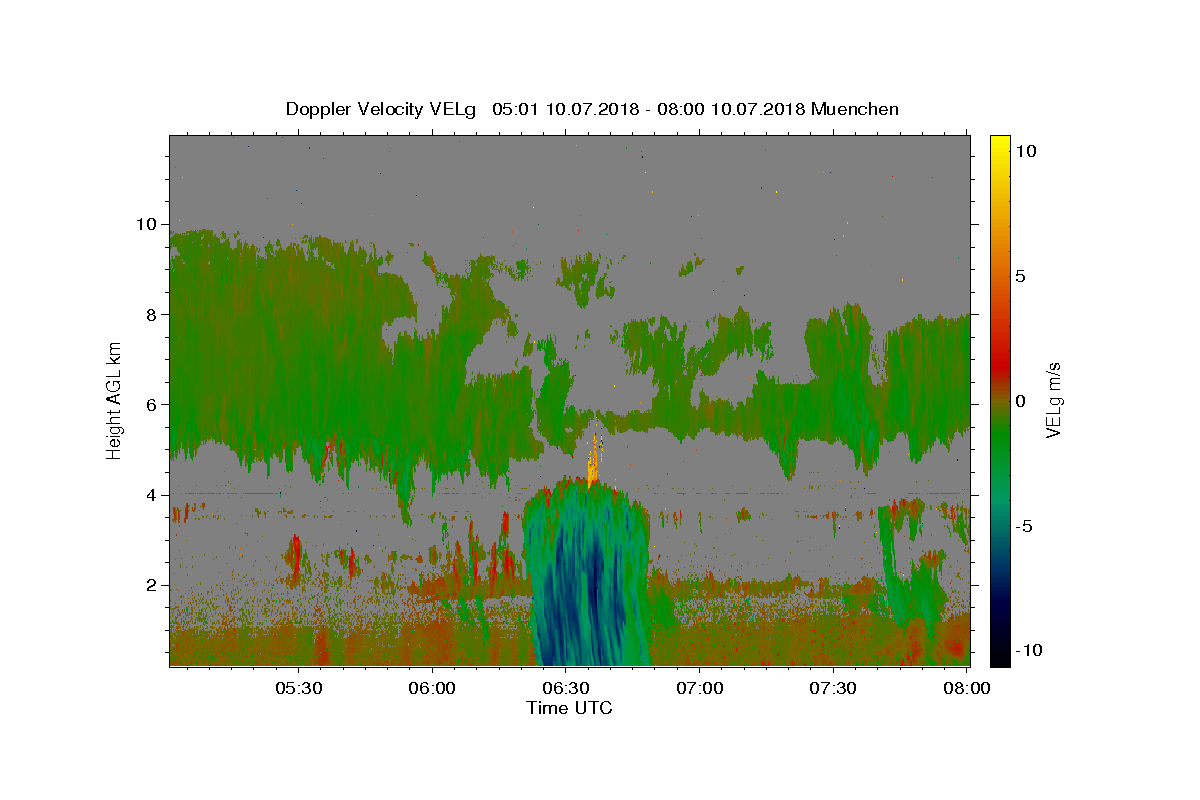The image size is (1200, 800).
Task: Click the height tick label 10 on y-axis
Action: point(149,224)
